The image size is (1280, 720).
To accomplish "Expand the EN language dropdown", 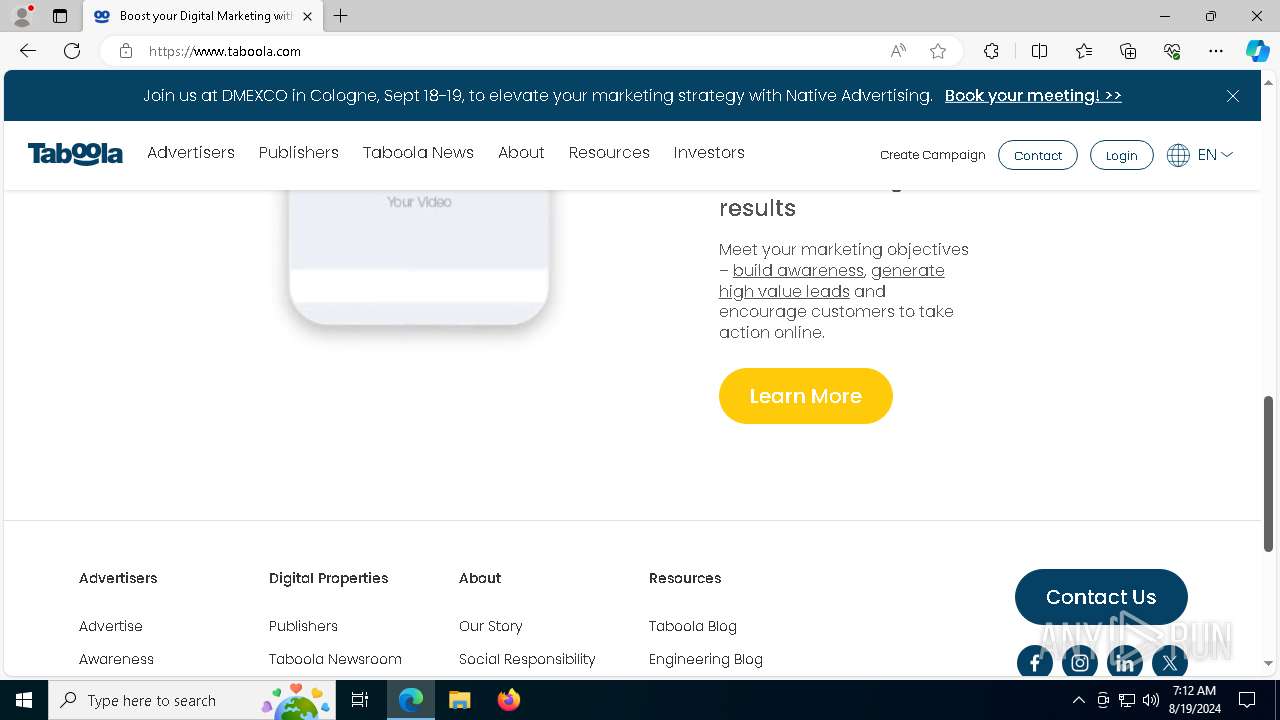I will [x=1215, y=155].
